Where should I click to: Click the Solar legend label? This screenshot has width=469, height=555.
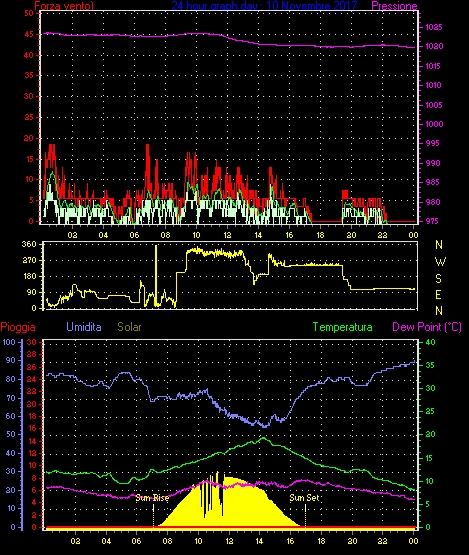pyautogui.click(x=129, y=327)
